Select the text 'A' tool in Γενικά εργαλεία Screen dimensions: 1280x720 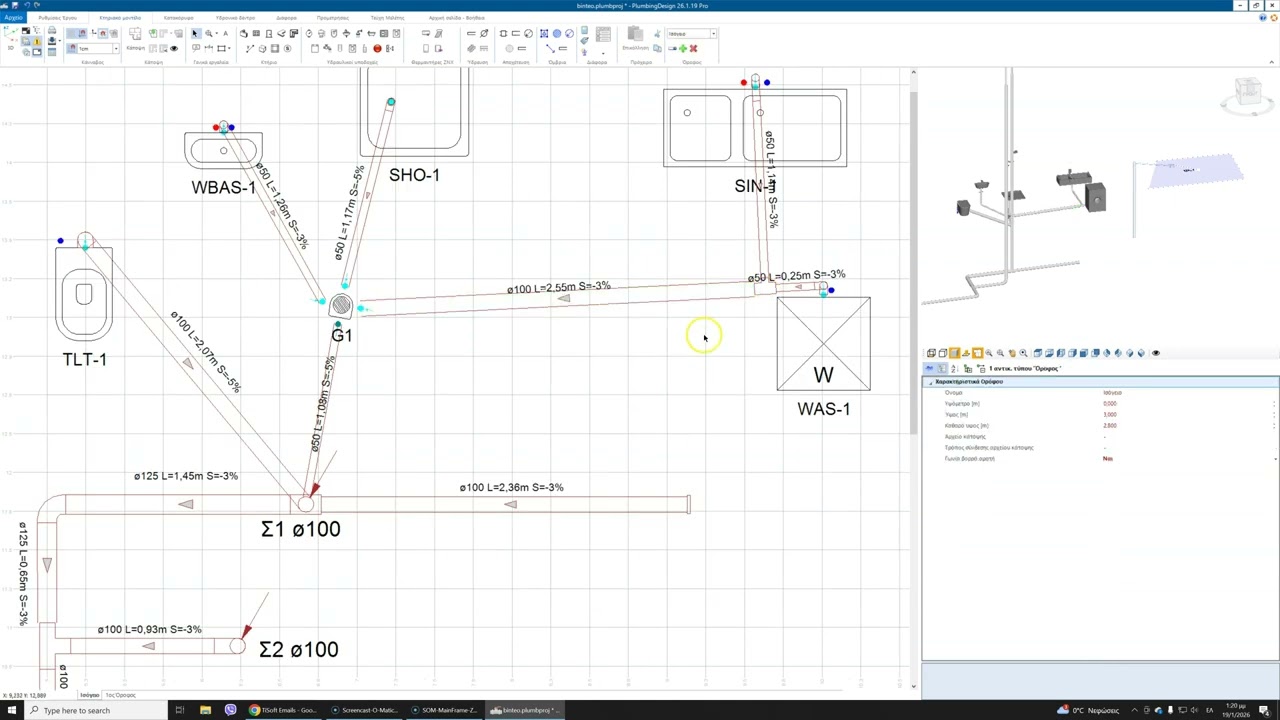click(x=226, y=33)
